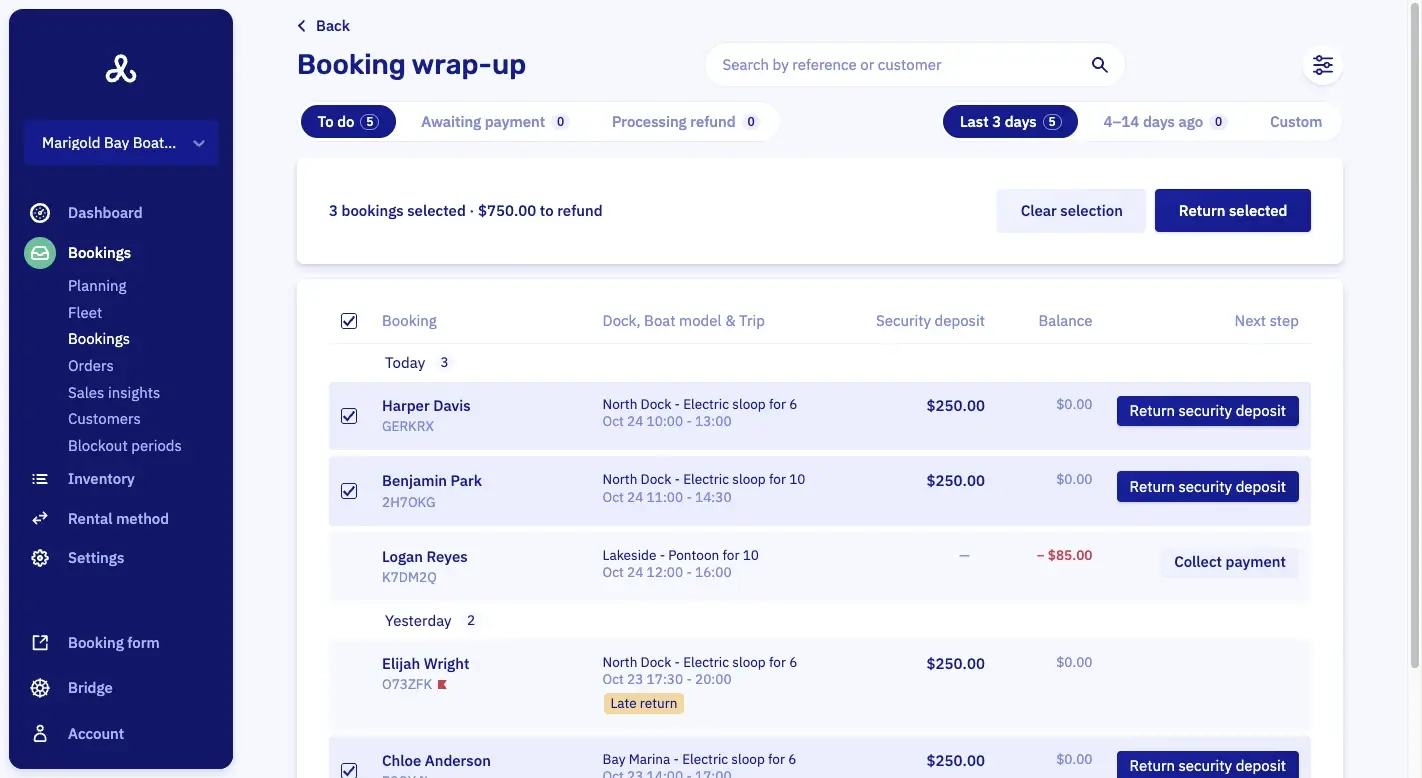Click the Settings gear icon
Image resolution: width=1422 pixels, height=778 pixels.
[x=40, y=558]
